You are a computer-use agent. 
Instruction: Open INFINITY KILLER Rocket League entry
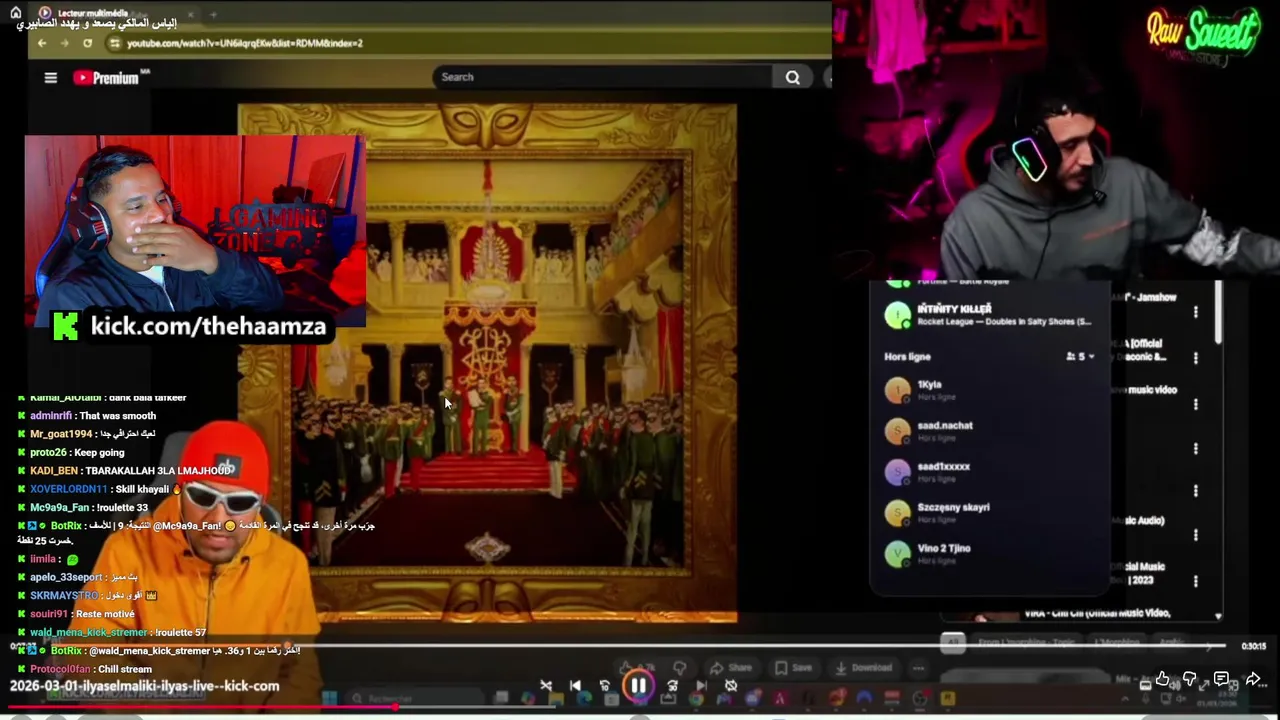[990, 315]
